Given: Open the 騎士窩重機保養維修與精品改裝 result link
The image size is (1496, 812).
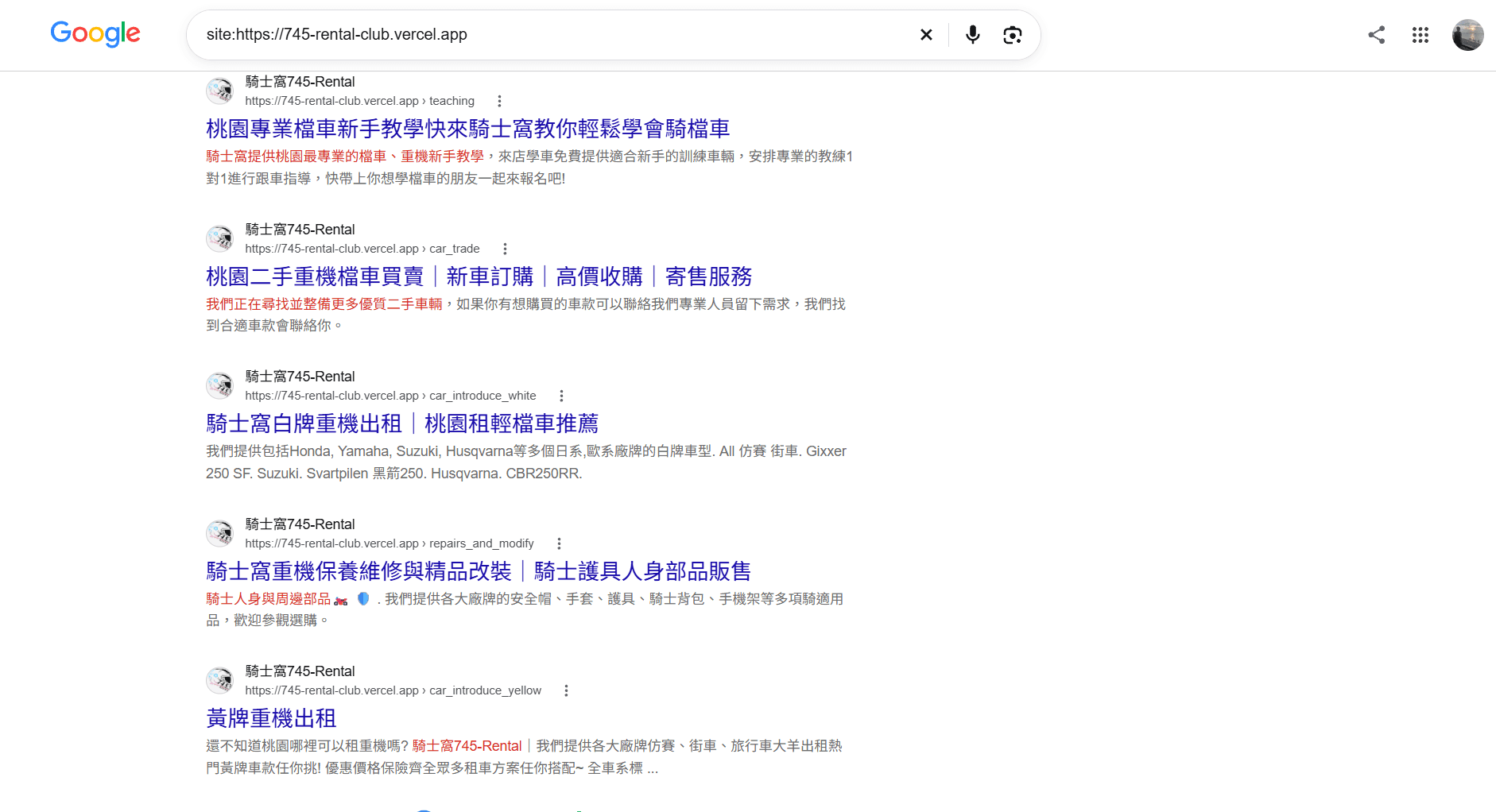Looking at the screenshot, I should [479, 571].
